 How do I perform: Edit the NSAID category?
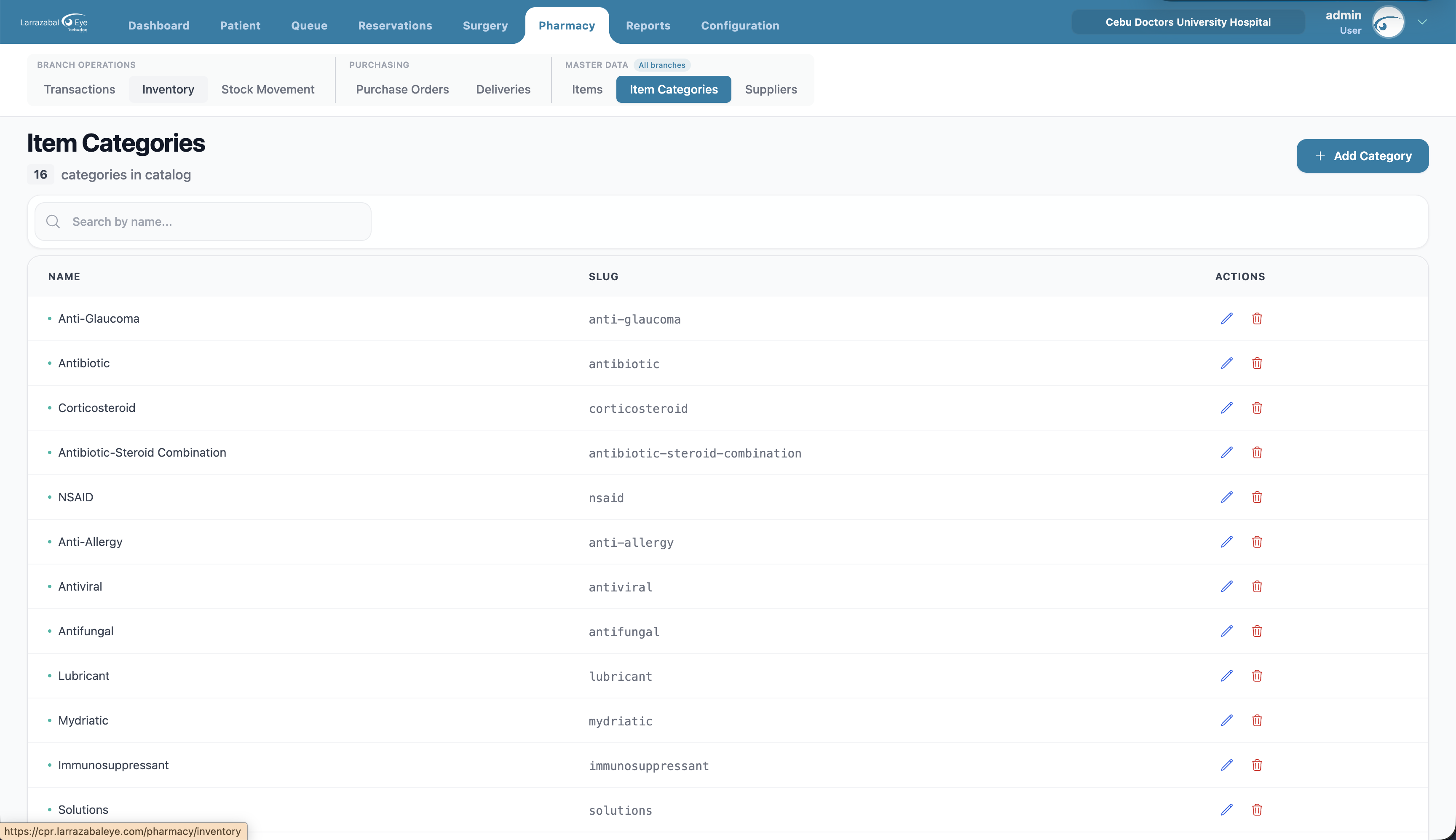click(1226, 497)
